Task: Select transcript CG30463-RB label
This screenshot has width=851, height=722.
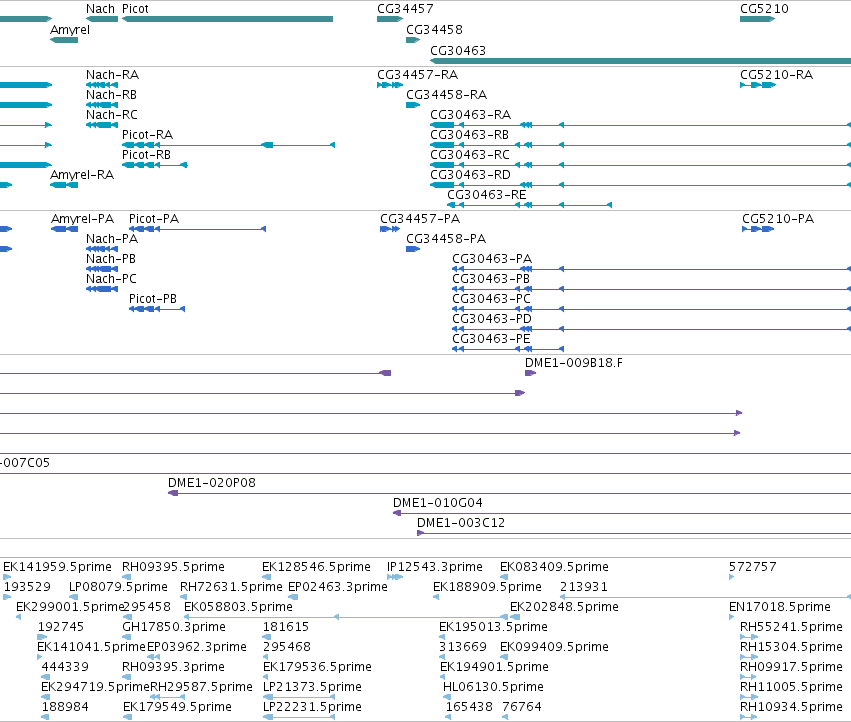Action: [469, 135]
